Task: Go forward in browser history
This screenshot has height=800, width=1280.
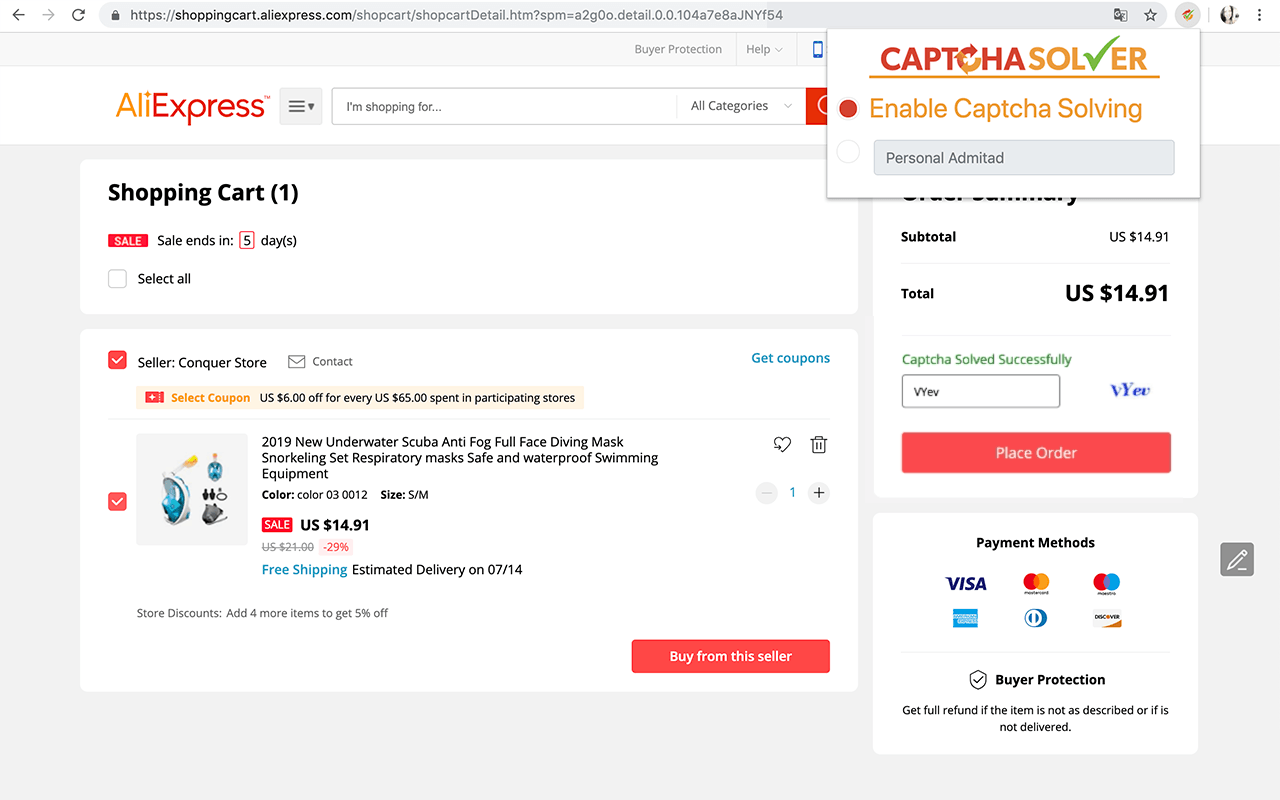Action: pyautogui.click(x=48, y=15)
